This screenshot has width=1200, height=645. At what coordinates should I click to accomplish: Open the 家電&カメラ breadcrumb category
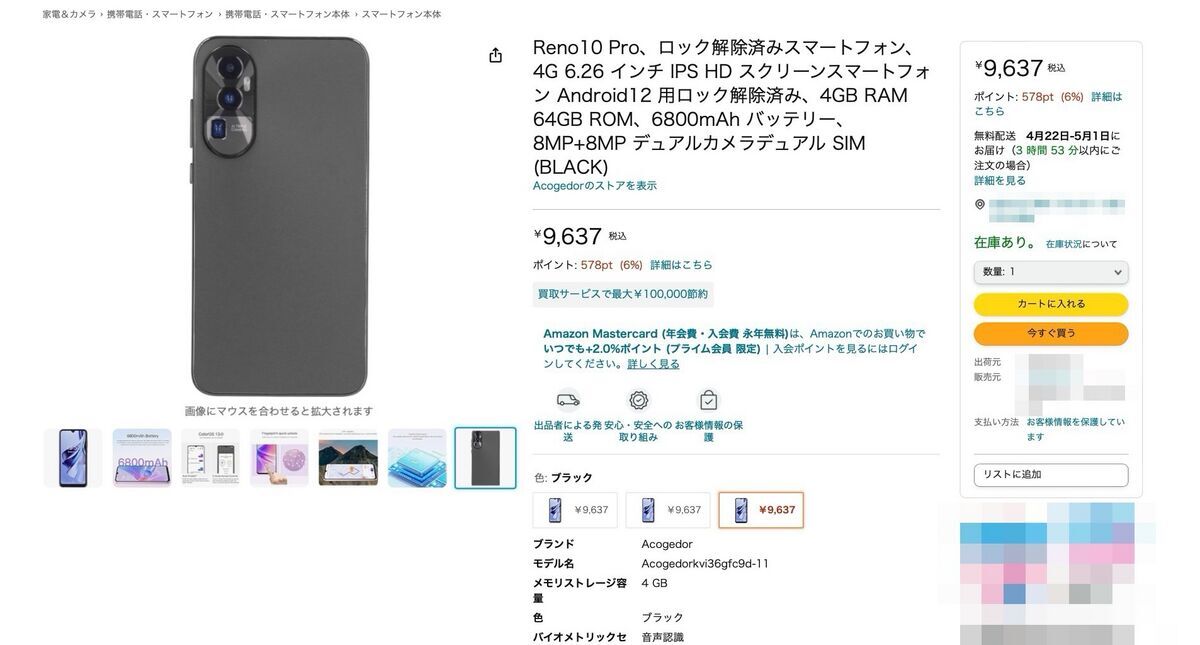click(70, 14)
